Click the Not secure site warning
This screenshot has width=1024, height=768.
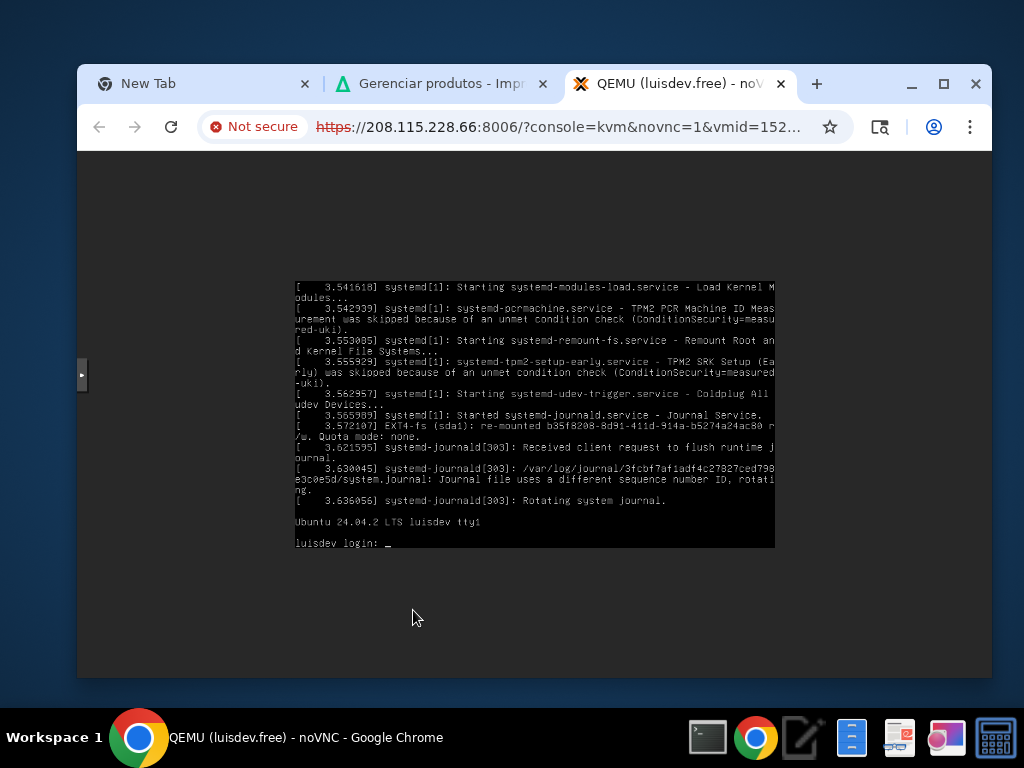254,127
